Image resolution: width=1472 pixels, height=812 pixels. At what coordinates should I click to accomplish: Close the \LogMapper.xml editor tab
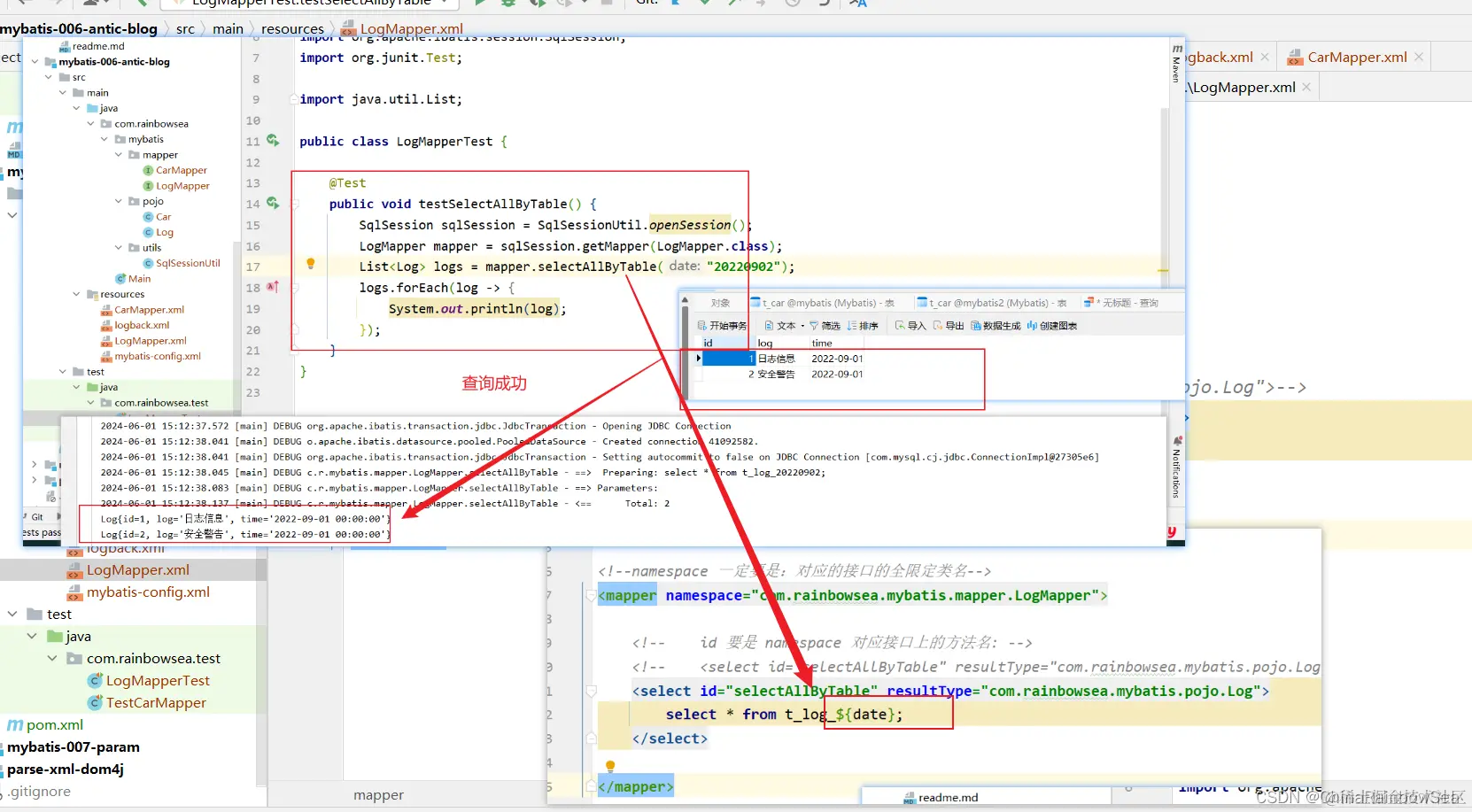1306,87
